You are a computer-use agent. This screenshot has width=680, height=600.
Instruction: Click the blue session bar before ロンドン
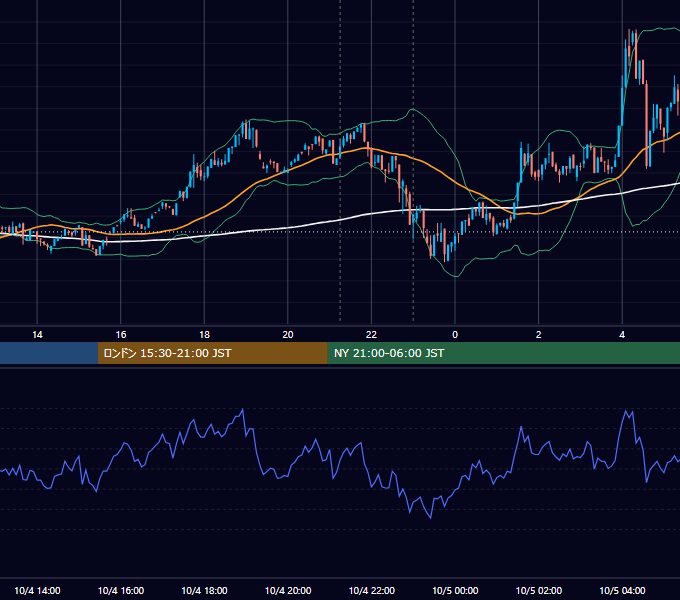click(x=49, y=353)
